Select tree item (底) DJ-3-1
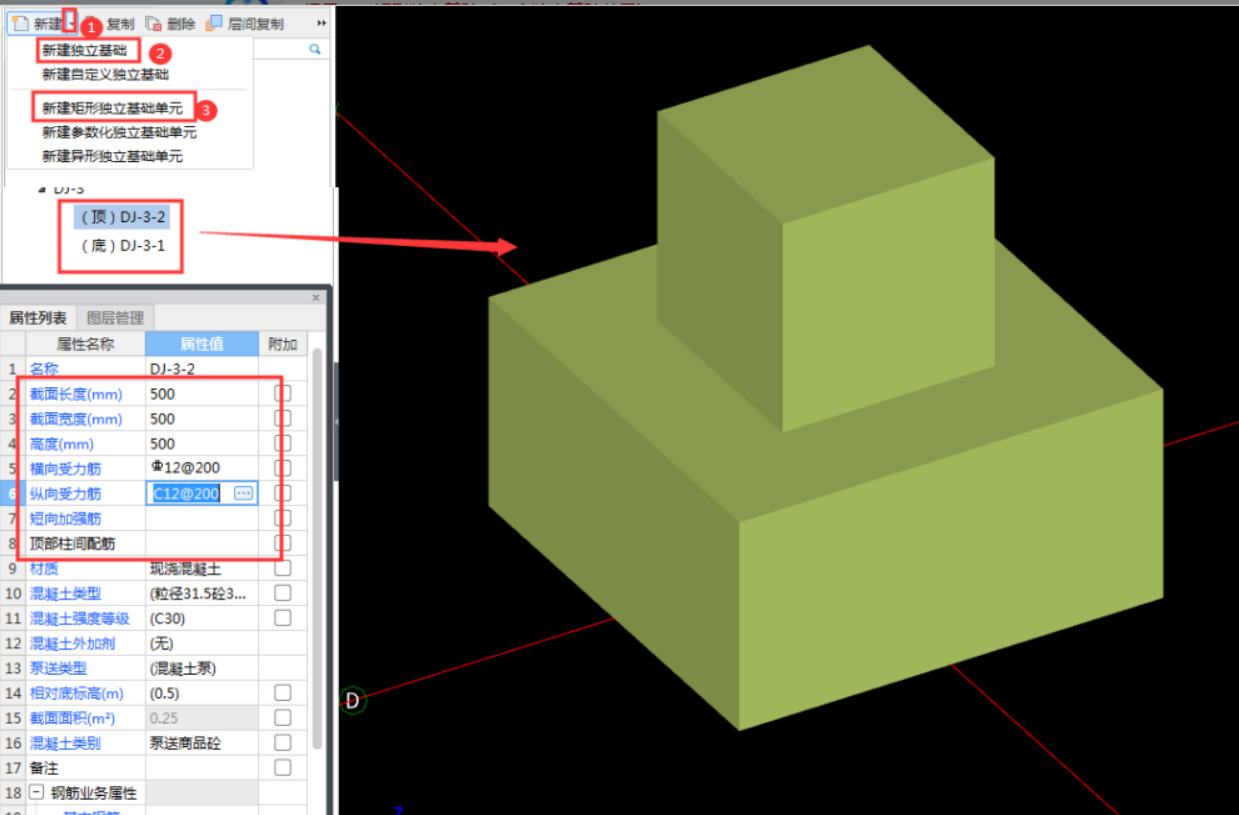The width and height of the screenshot is (1239, 815). pyautogui.click(x=123, y=245)
